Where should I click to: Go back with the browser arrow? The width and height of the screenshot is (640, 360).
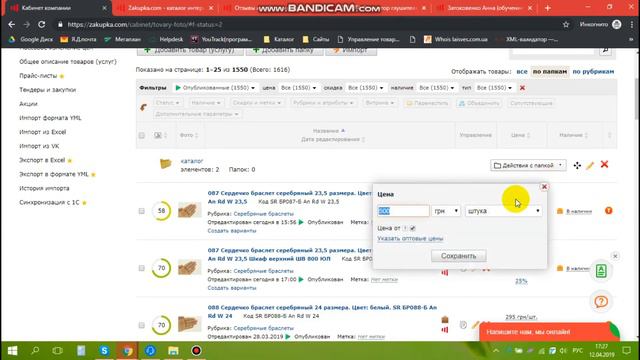11,24
